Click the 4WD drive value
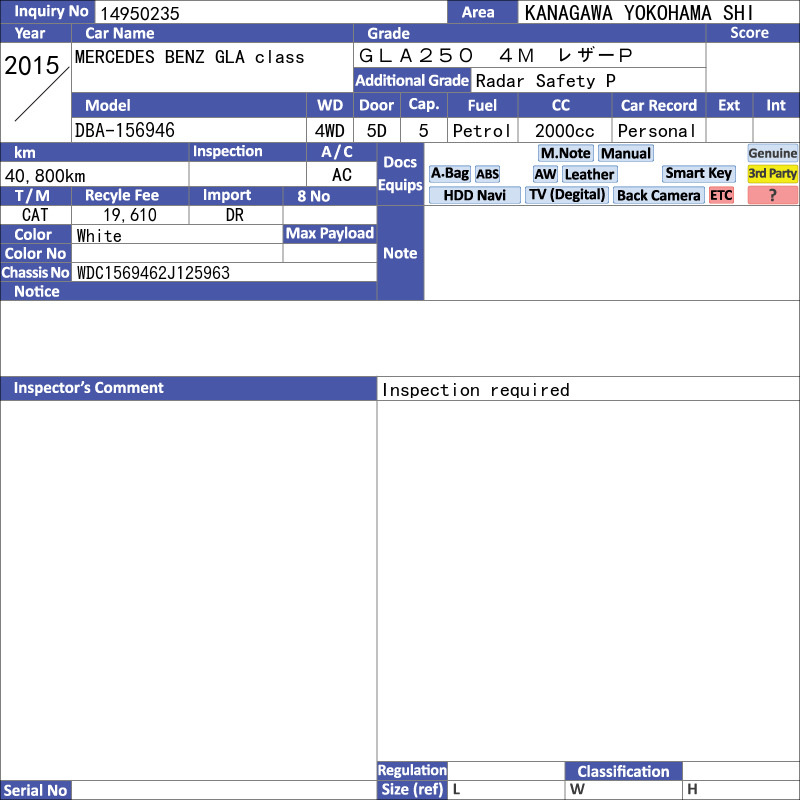Image resolution: width=800 pixels, height=800 pixels. coord(329,131)
